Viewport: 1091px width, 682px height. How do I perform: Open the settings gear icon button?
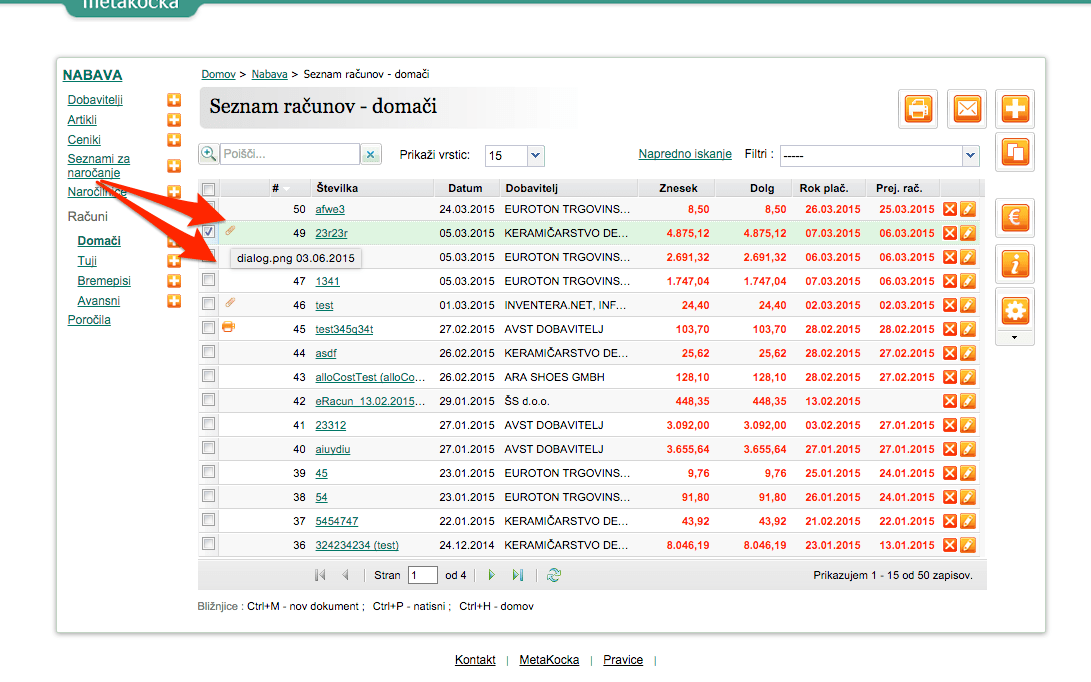pyautogui.click(x=1014, y=310)
